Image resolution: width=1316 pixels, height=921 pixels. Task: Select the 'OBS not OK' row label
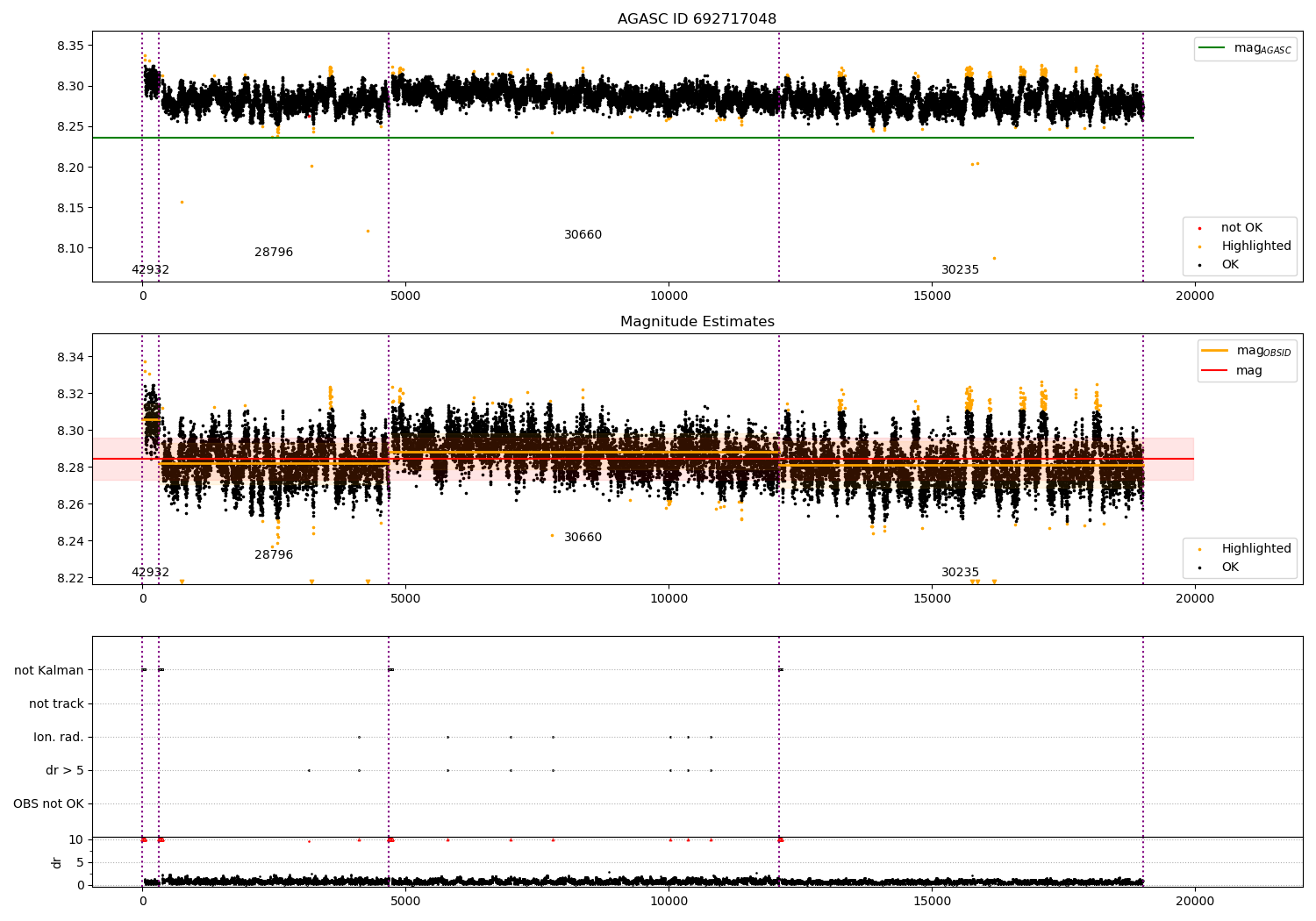click(48, 803)
